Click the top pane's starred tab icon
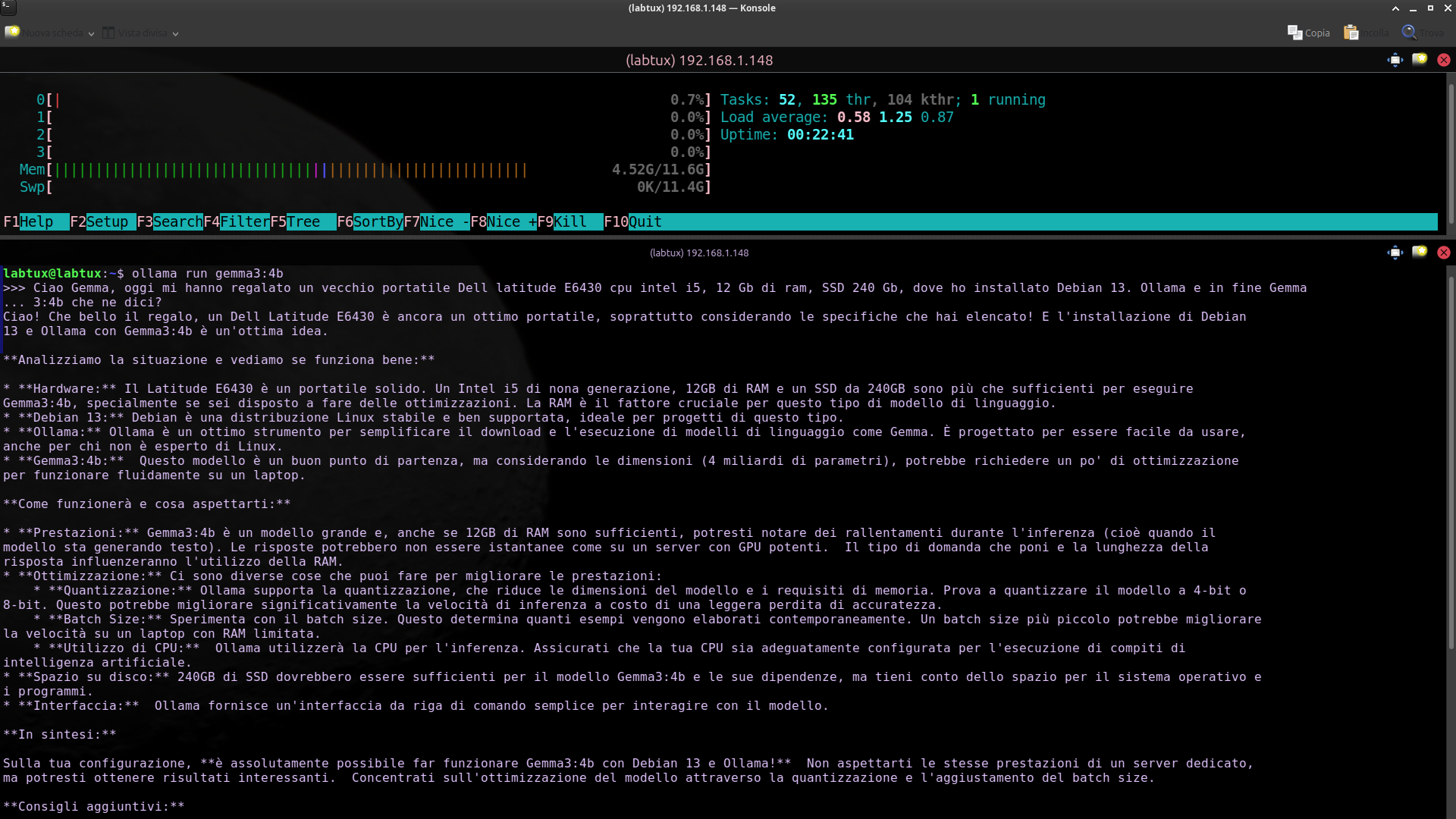 pyautogui.click(x=1420, y=60)
